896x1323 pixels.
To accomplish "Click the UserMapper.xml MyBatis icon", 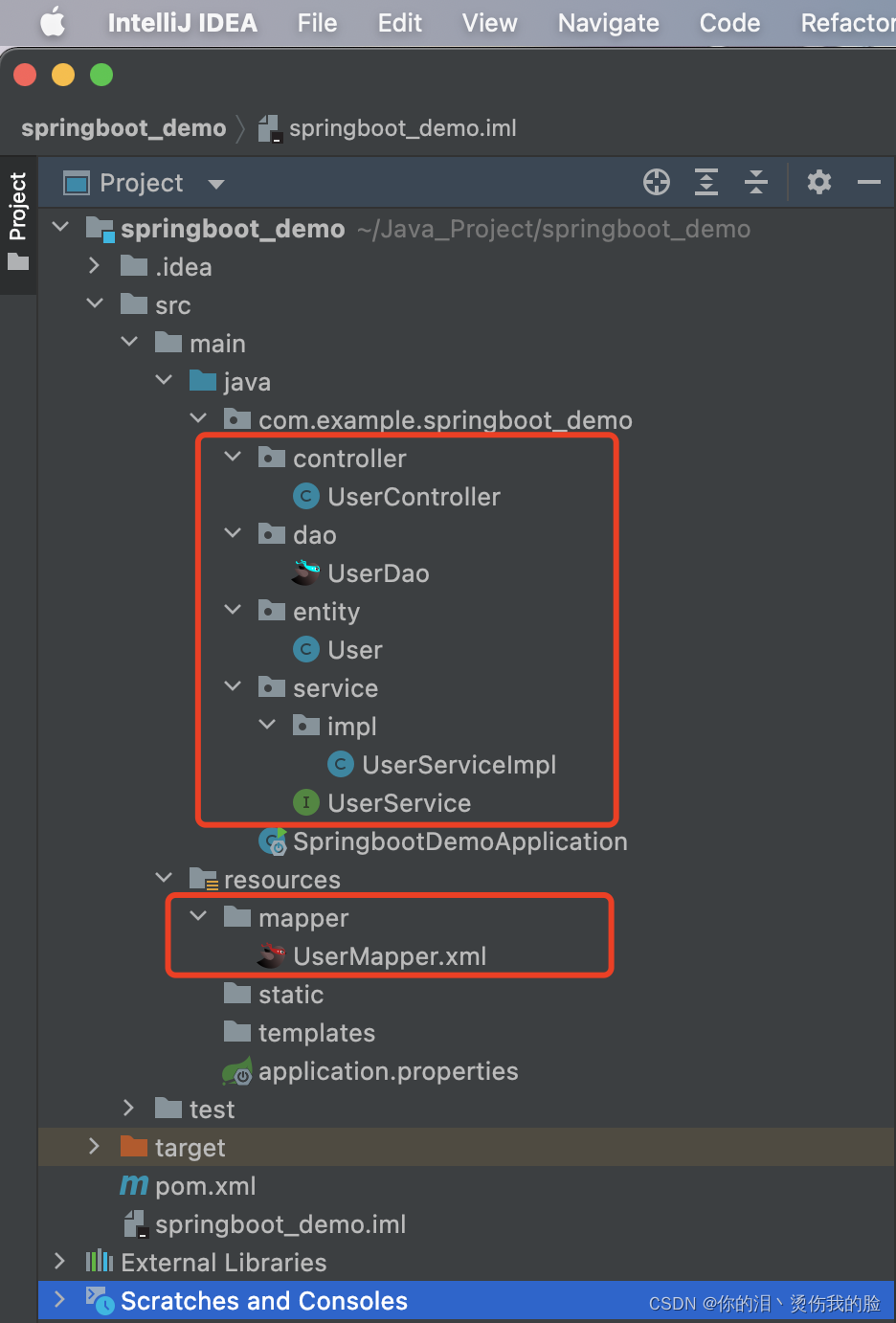I will click(272, 955).
